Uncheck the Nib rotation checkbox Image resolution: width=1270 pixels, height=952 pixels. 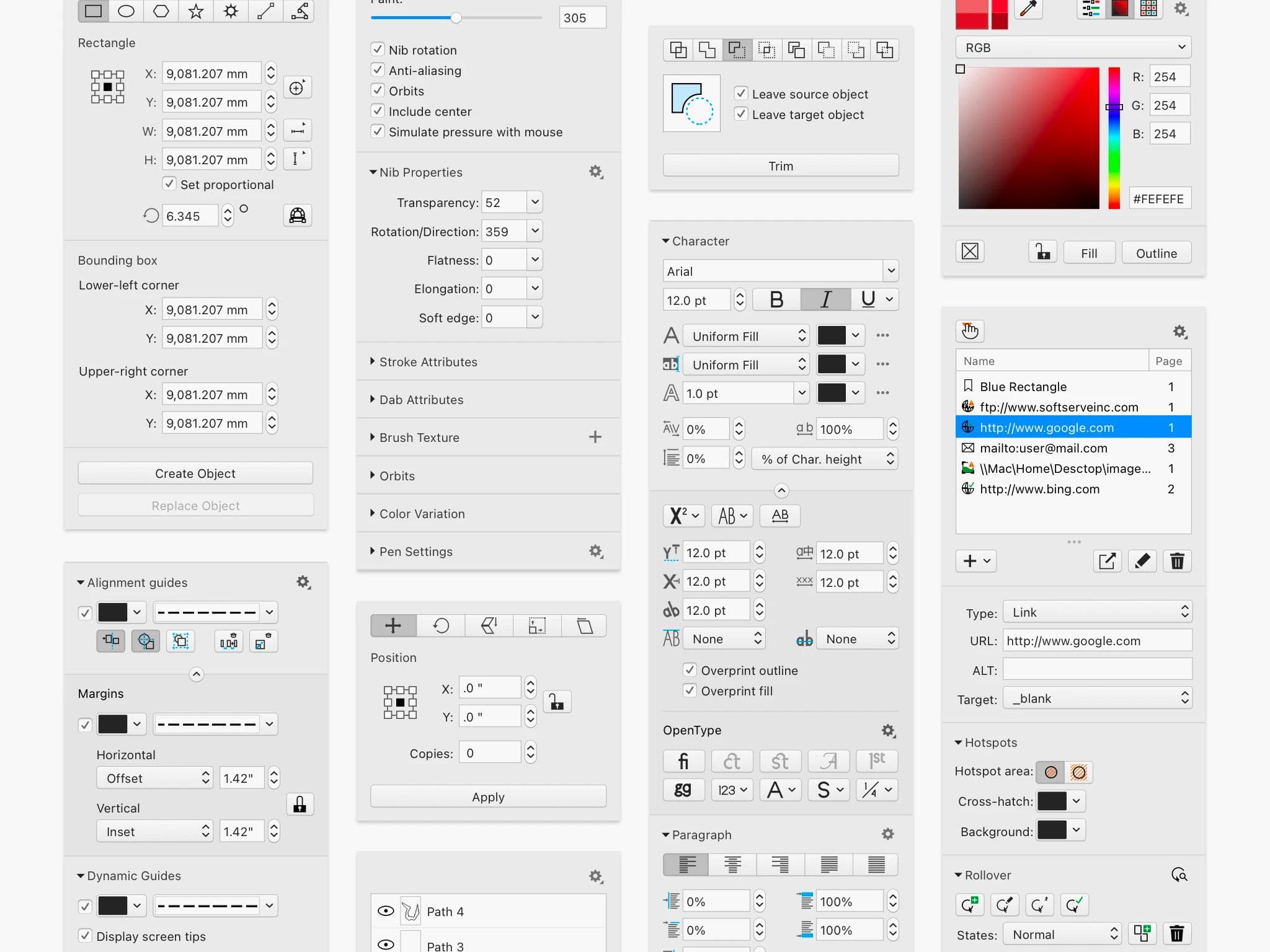pos(378,50)
